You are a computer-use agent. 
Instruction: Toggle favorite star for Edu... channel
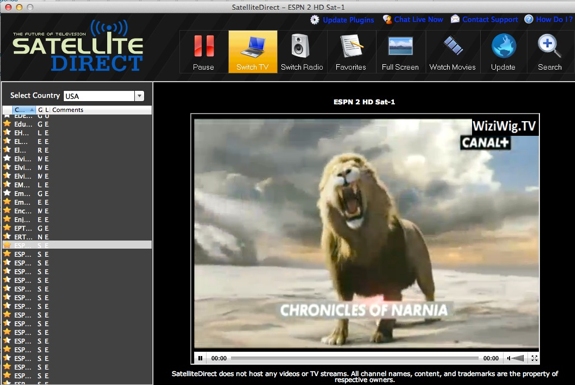click(x=7, y=124)
